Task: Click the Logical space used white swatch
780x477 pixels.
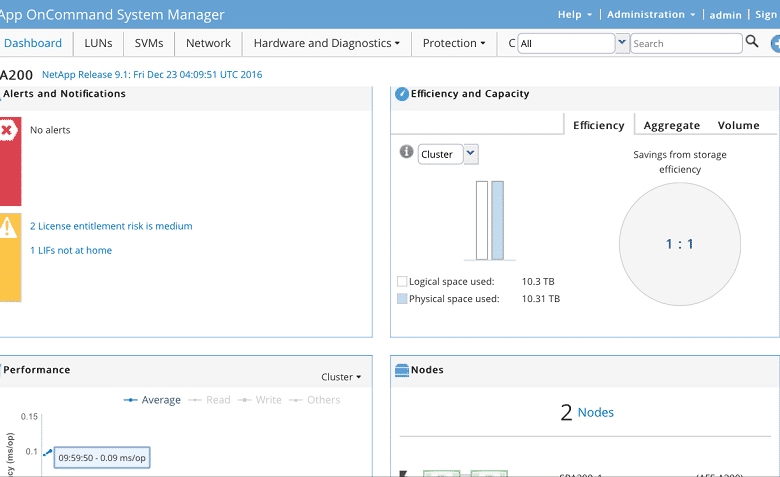Action: click(x=402, y=282)
